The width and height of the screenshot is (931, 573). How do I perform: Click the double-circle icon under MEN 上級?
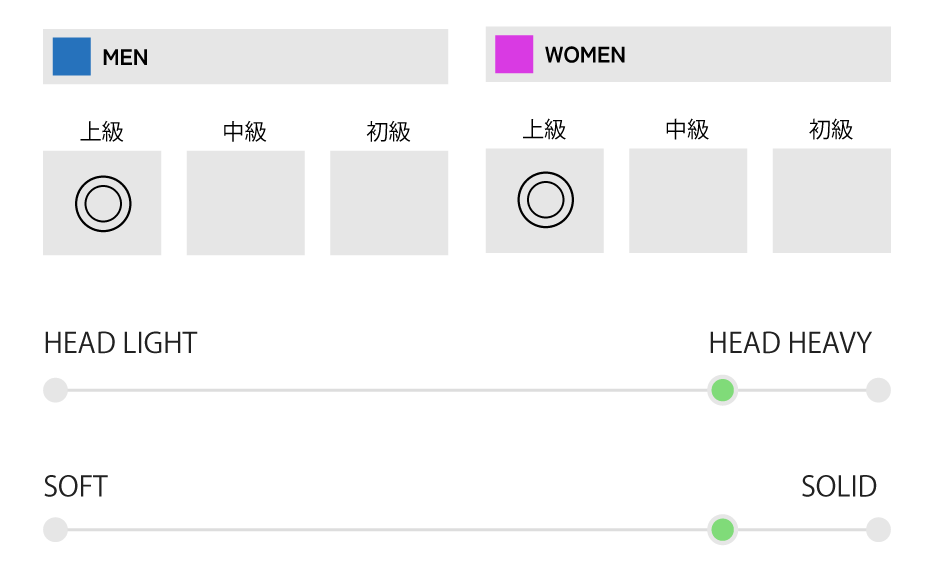point(103,203)
